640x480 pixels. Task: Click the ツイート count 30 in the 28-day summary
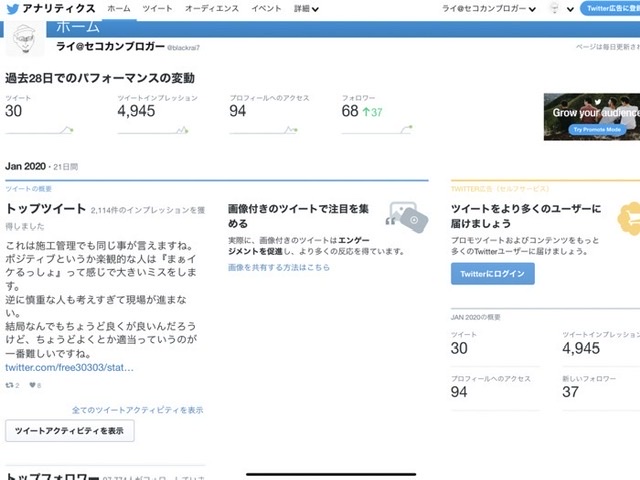pos(13,111)
